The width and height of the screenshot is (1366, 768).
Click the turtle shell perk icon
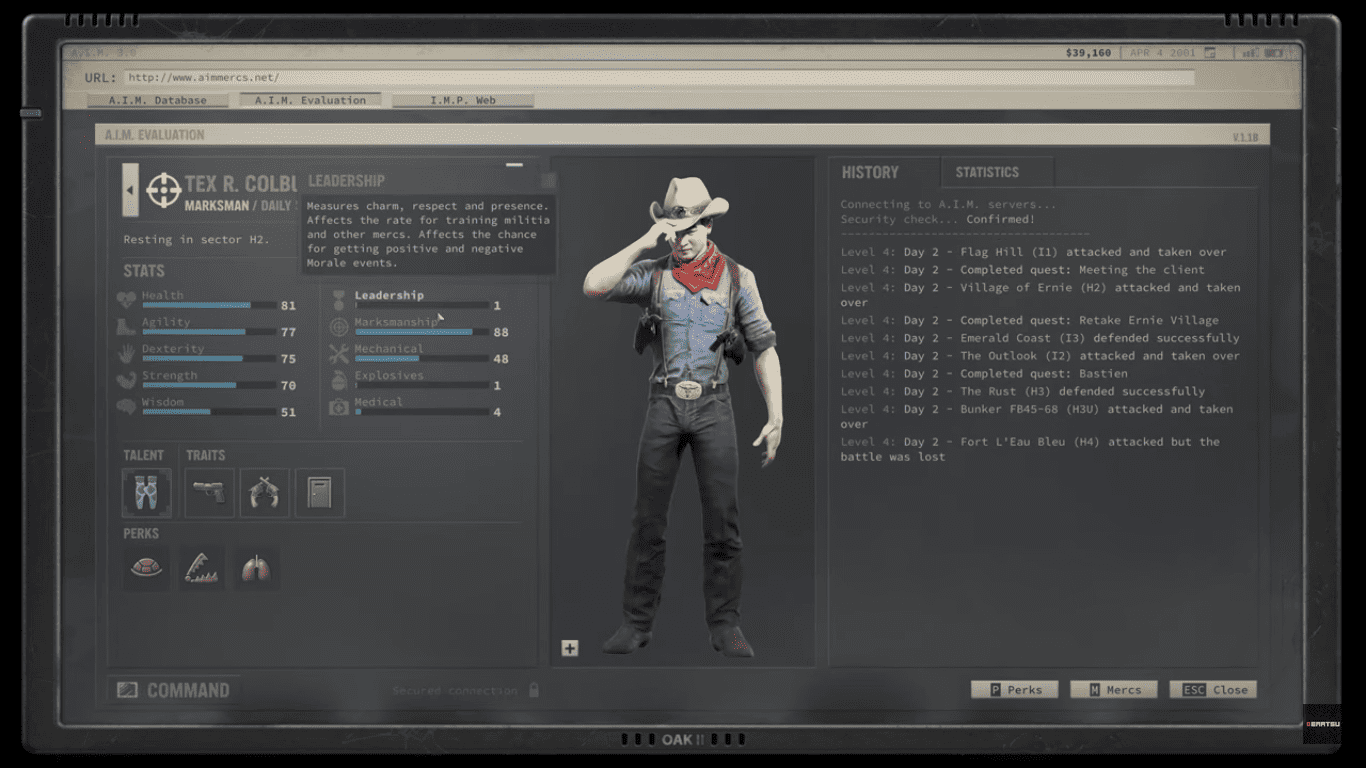click(x=146, y=569)
